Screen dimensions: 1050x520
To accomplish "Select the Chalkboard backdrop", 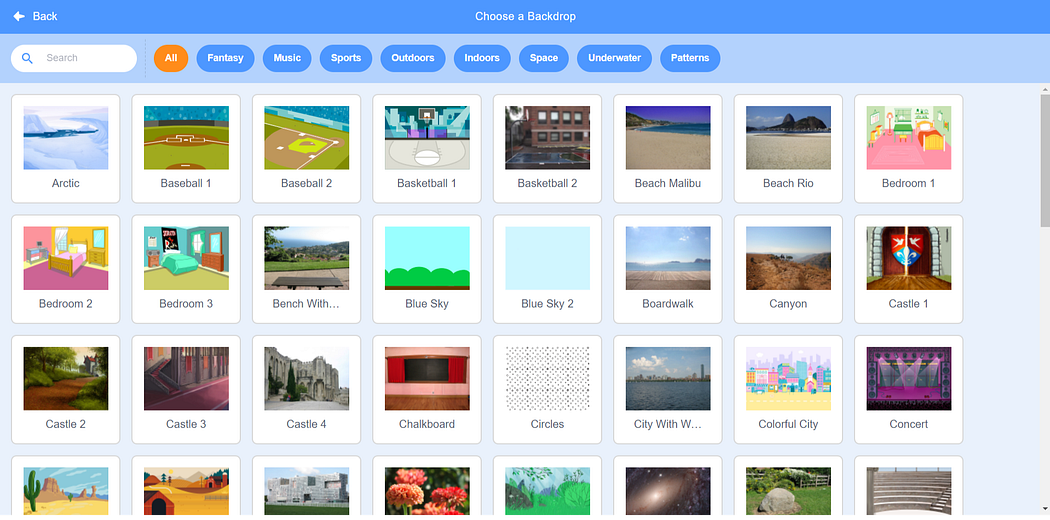I will pyautogui.click(x=427, y=389).
